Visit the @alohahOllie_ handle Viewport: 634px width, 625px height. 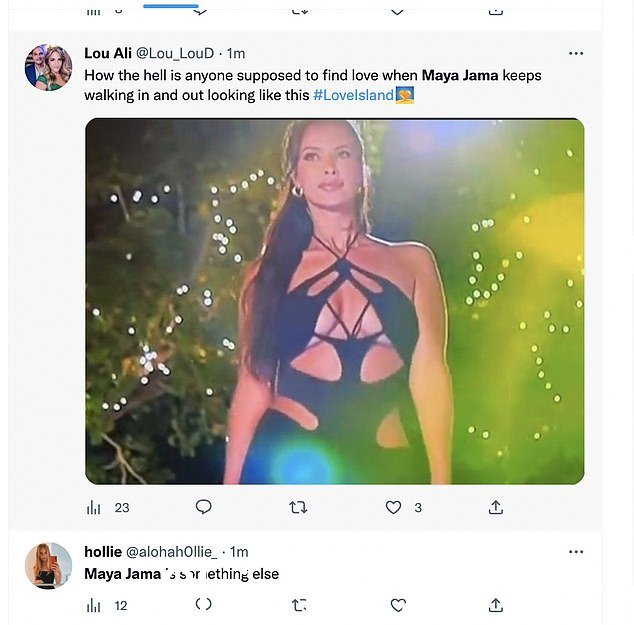[x=171, y=552]
